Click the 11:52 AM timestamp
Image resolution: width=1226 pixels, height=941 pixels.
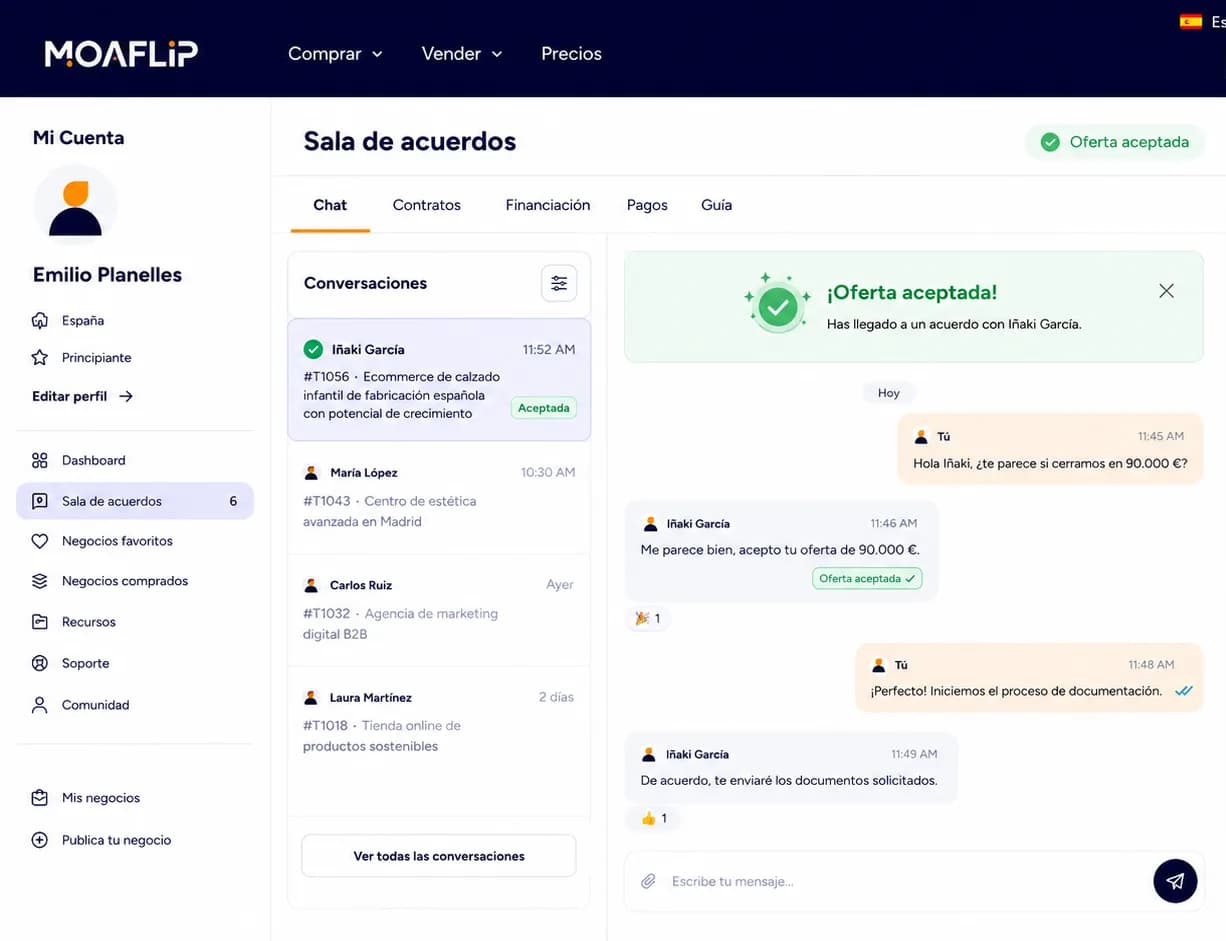coord(549,350)
